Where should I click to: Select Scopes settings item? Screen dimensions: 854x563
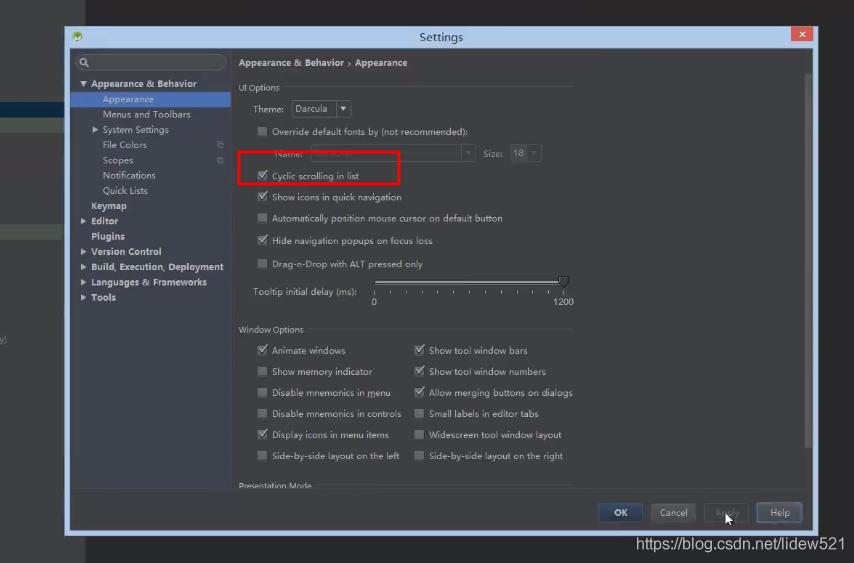118,160
